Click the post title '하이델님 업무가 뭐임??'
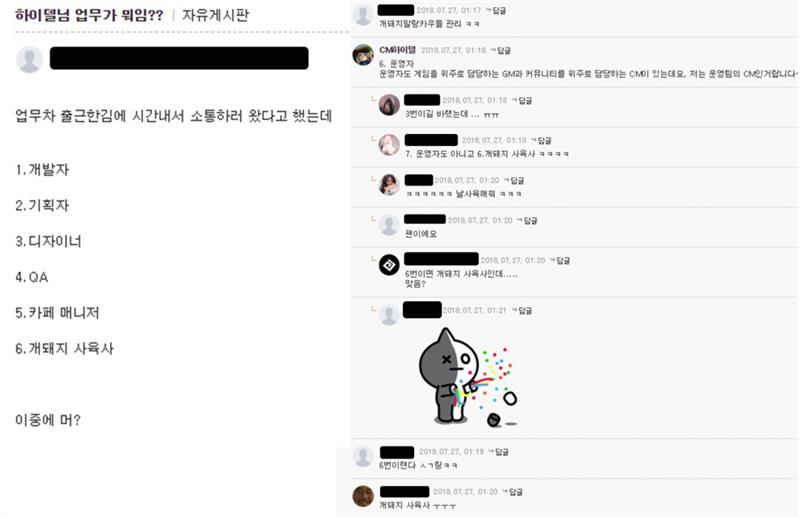 pyautogui.click(x=89, y=15)
